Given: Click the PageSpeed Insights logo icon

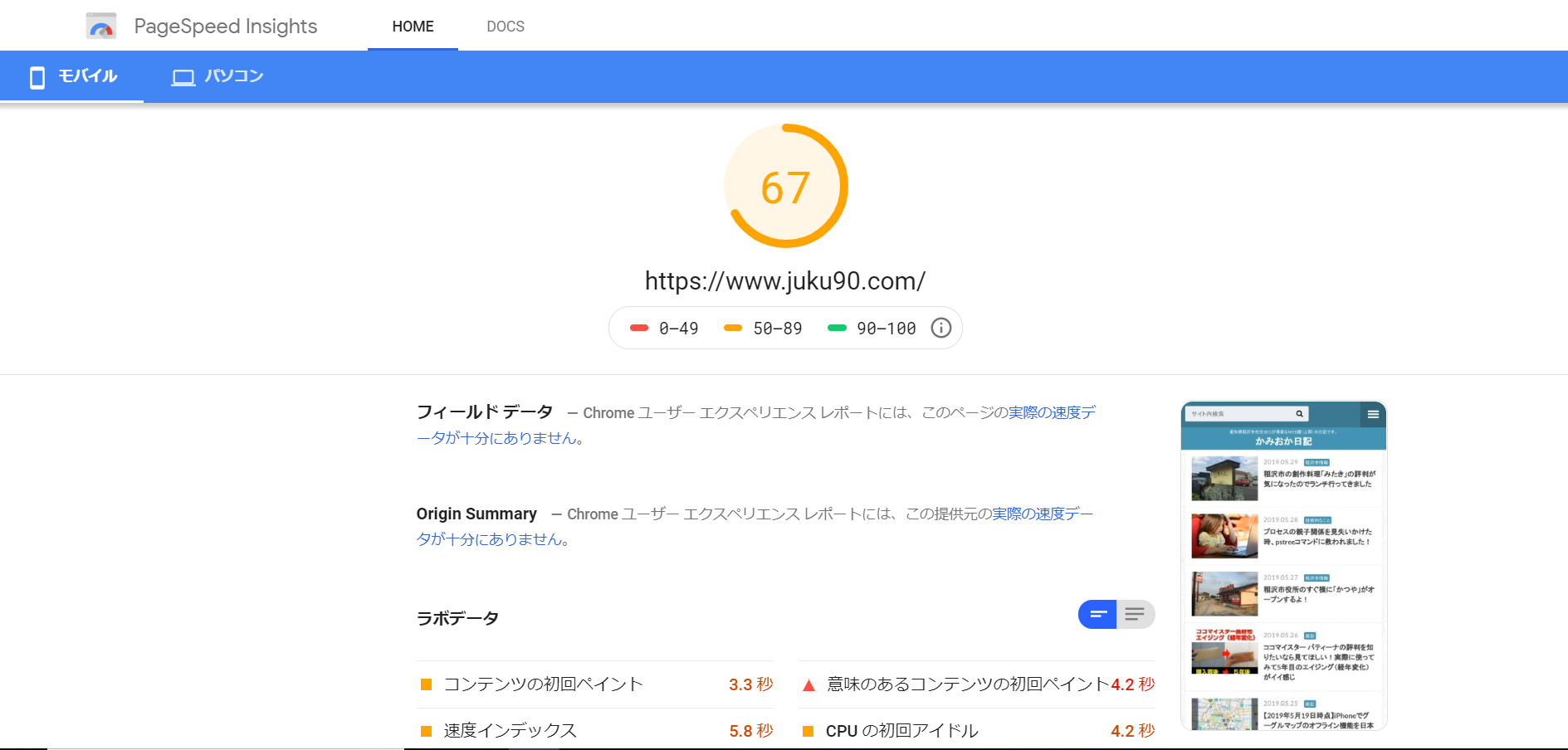Looking at the screenshot, I should 101,27.
